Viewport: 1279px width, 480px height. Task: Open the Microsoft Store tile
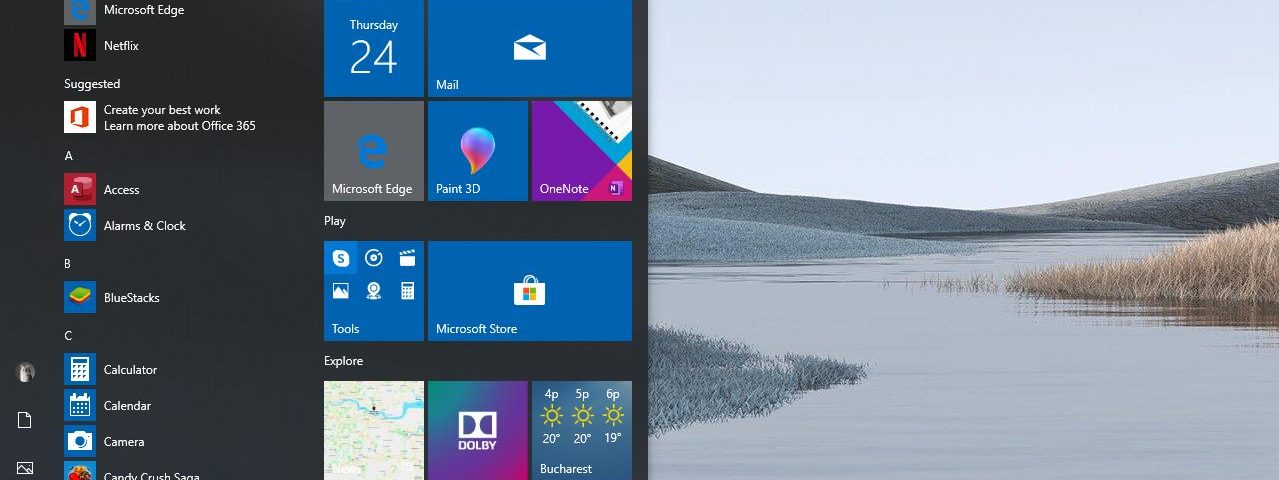[x=529, y=291]
